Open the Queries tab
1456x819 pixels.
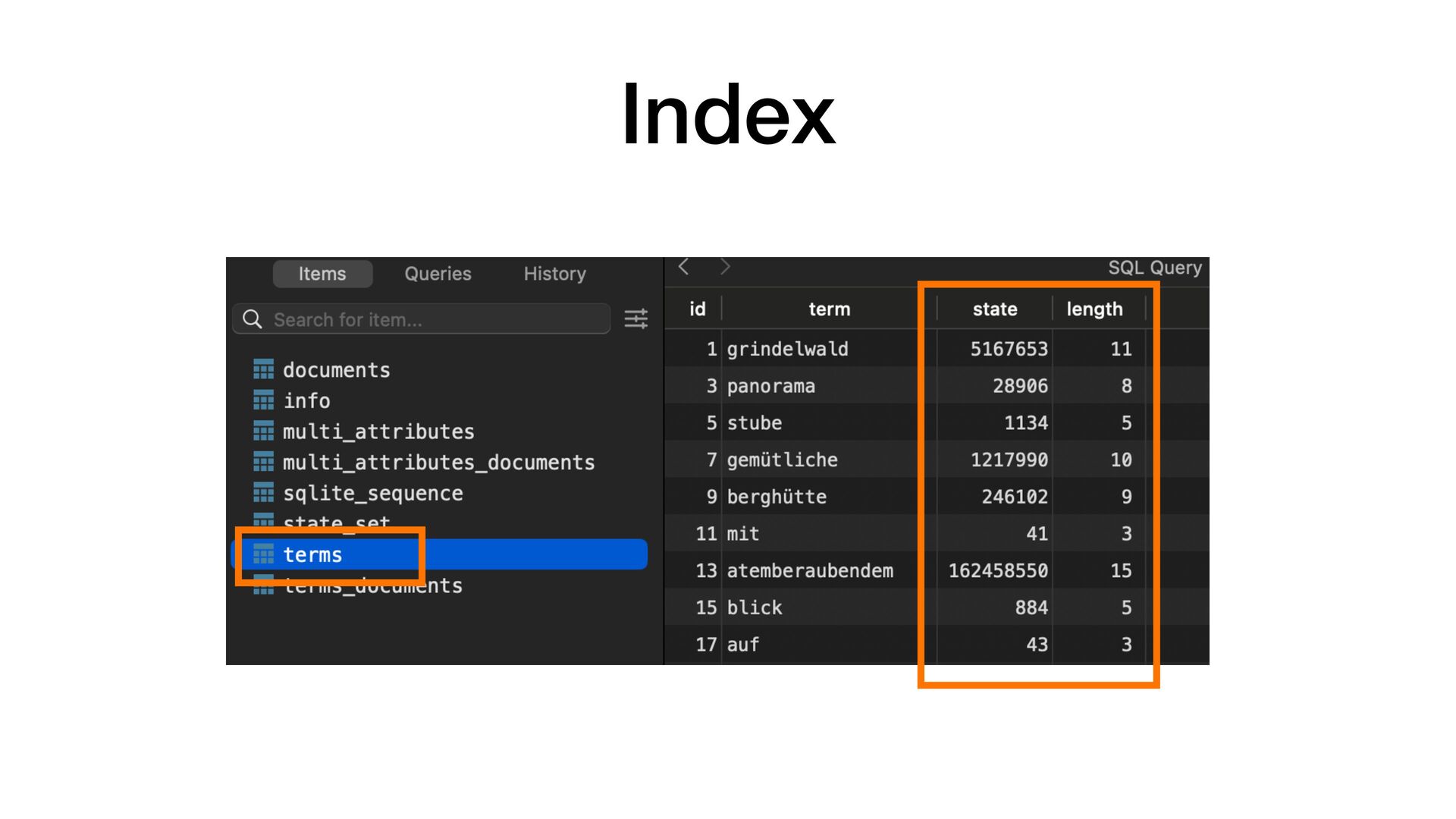pyautogui.click(x=438, y=274)
